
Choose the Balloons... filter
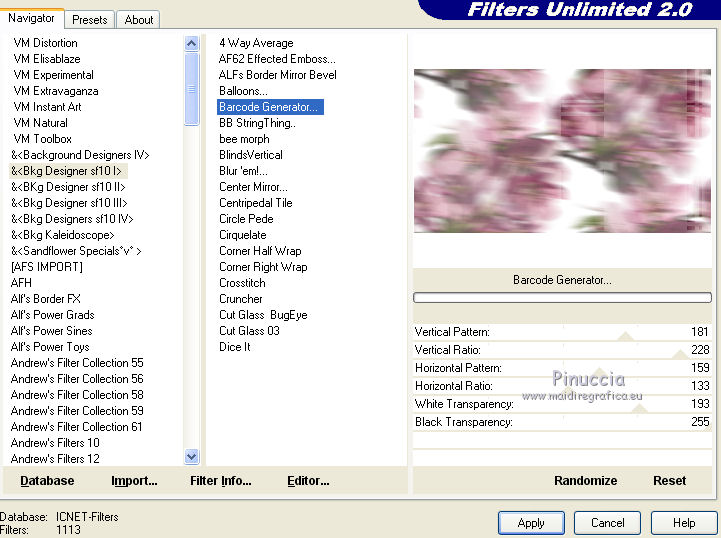point(243,91)
